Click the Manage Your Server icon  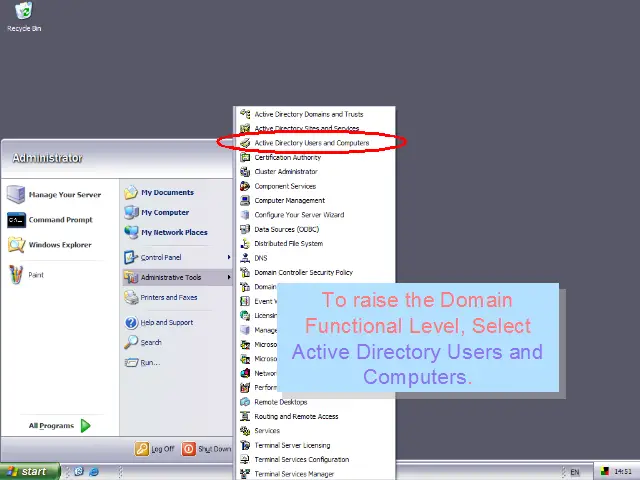point(16,194)
